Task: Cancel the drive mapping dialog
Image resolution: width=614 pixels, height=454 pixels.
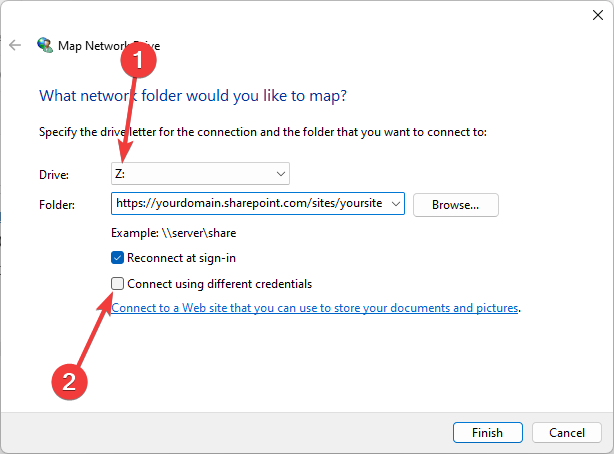Action: click(x=566, y=432)
